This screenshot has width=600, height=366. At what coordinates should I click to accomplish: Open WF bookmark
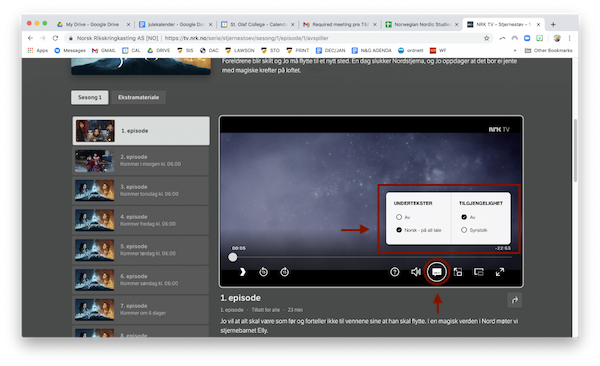coord(438,50)
